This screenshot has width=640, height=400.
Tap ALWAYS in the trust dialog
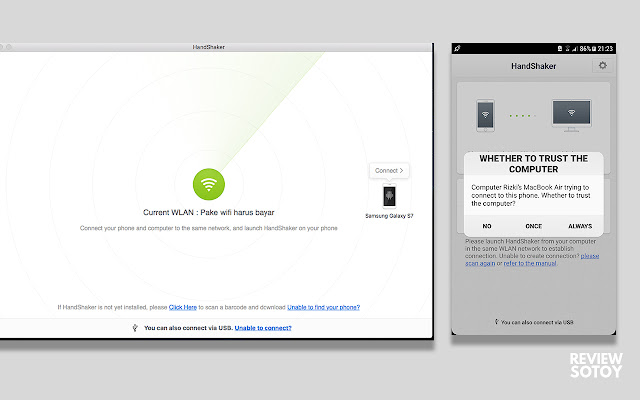[580, 226]
